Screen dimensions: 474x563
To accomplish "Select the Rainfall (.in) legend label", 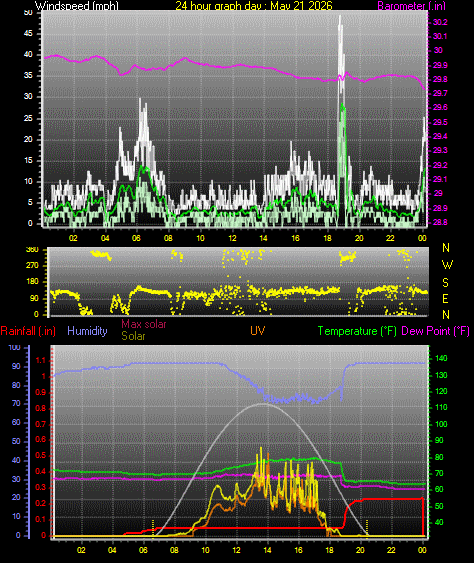I will (28, 331).
